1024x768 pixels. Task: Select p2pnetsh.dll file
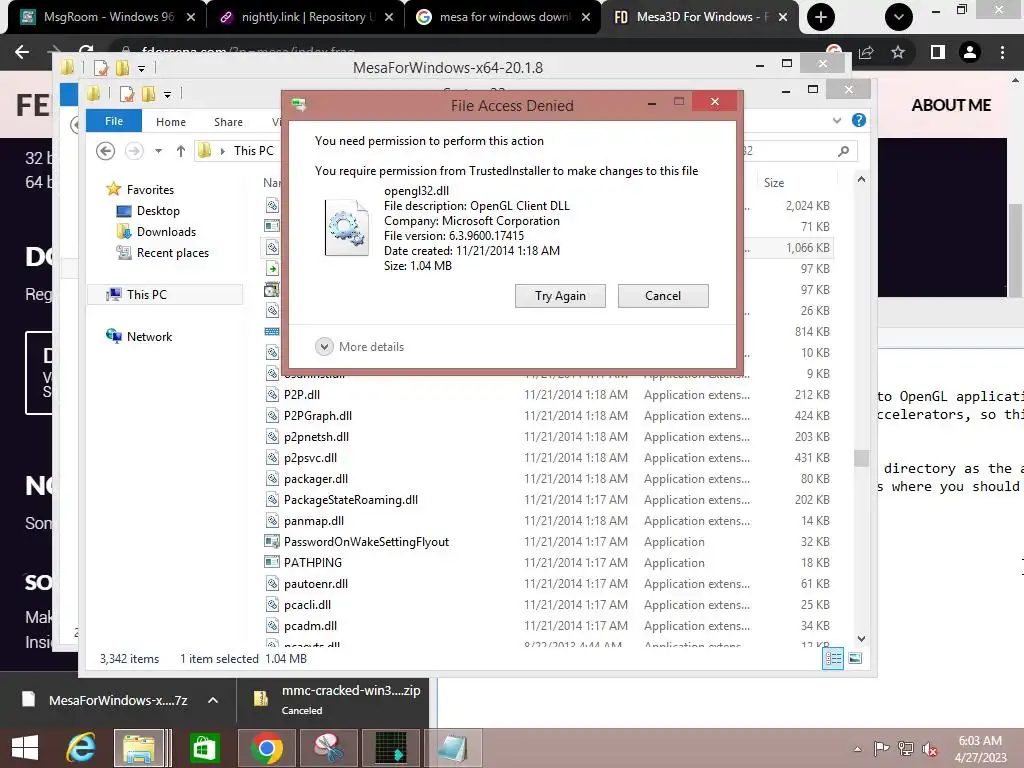click(x=316, y=436)
